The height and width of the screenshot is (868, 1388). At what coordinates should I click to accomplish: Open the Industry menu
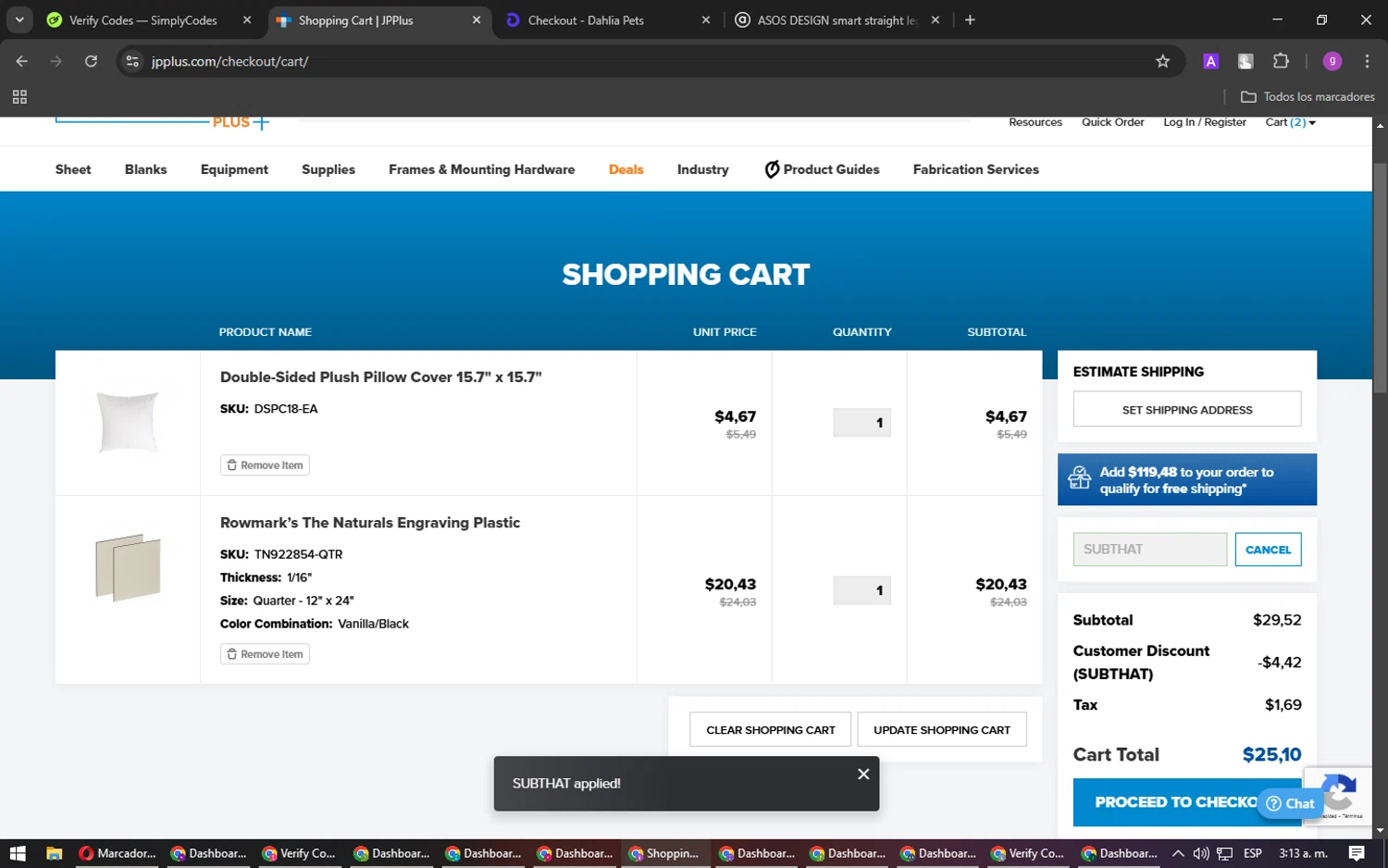pos(703,169)
